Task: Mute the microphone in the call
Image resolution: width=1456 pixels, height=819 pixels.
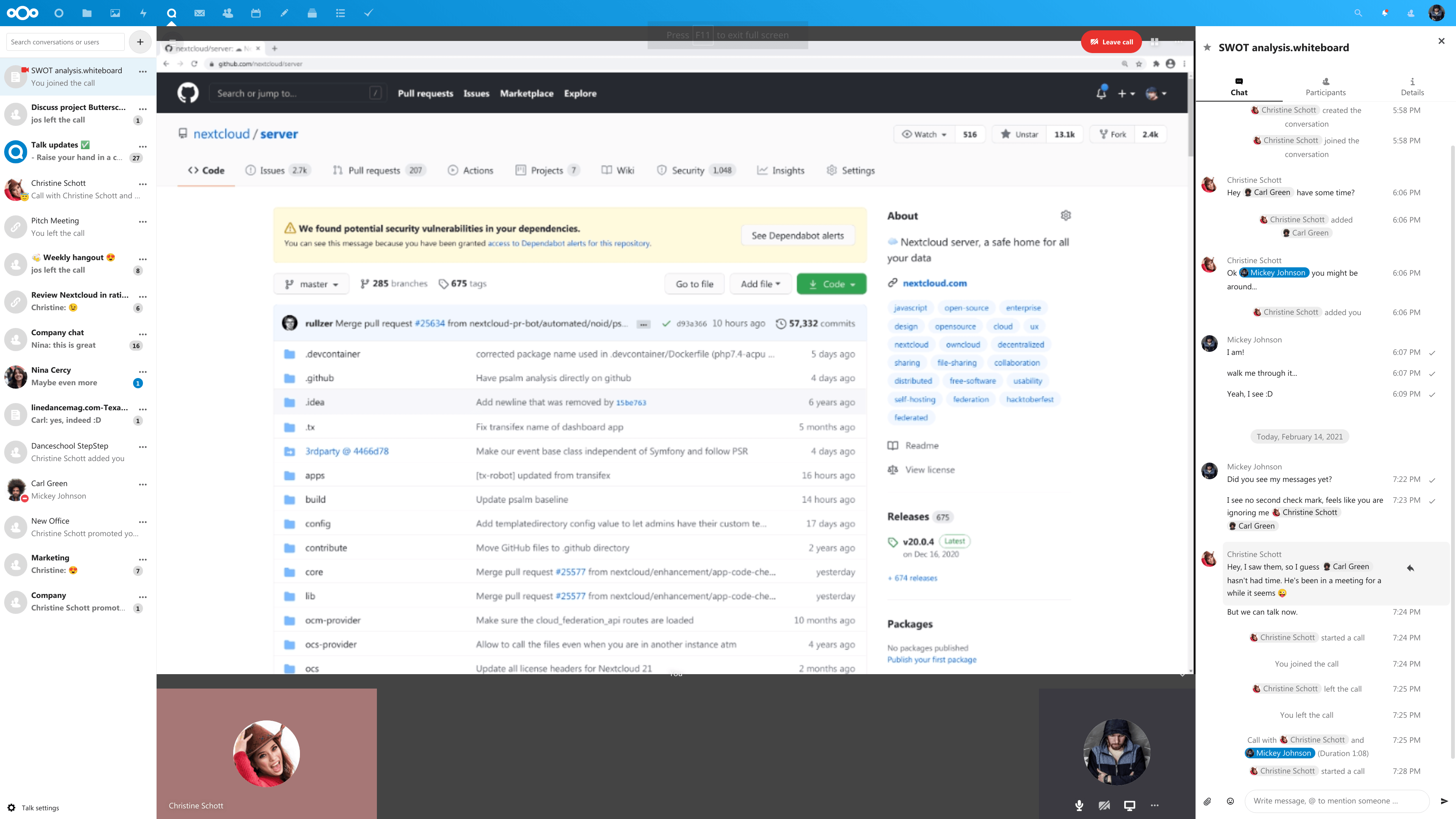Action: coord(1079,805)
